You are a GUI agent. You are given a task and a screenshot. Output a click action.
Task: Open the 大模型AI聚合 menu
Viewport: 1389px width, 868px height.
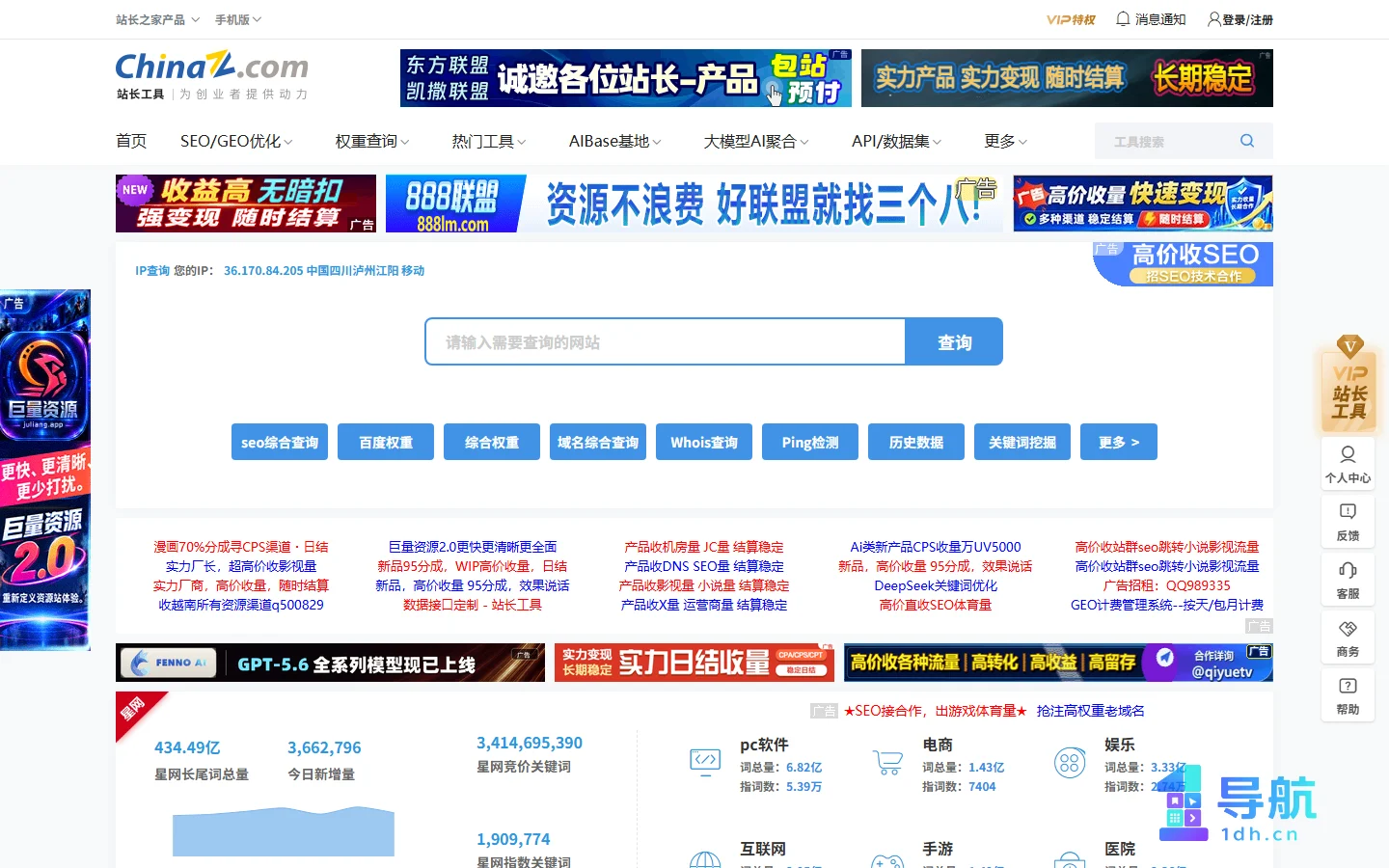tap(756, 141)
